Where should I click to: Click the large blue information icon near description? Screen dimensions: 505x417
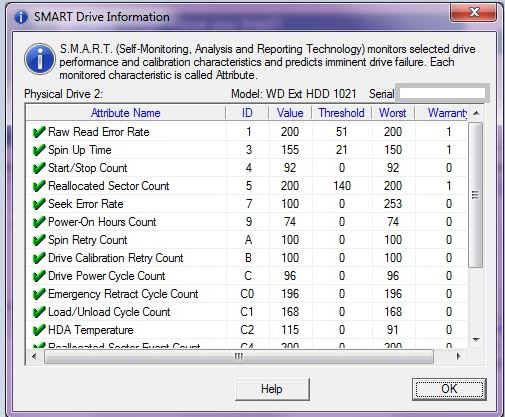coord(40,60)
